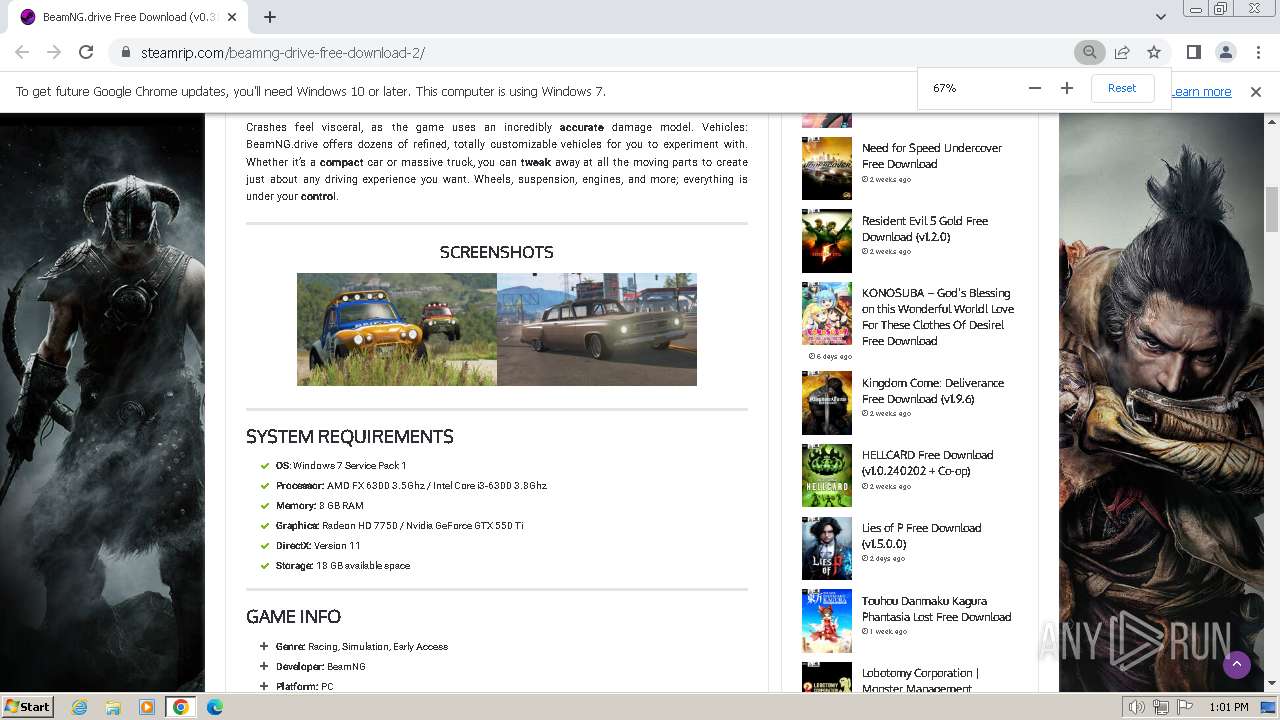This screenshot has width=1280, height=720.
Task: Click the Genre: Racing, Simulation line
Action: pyautogui.click(x=362, y=647)
